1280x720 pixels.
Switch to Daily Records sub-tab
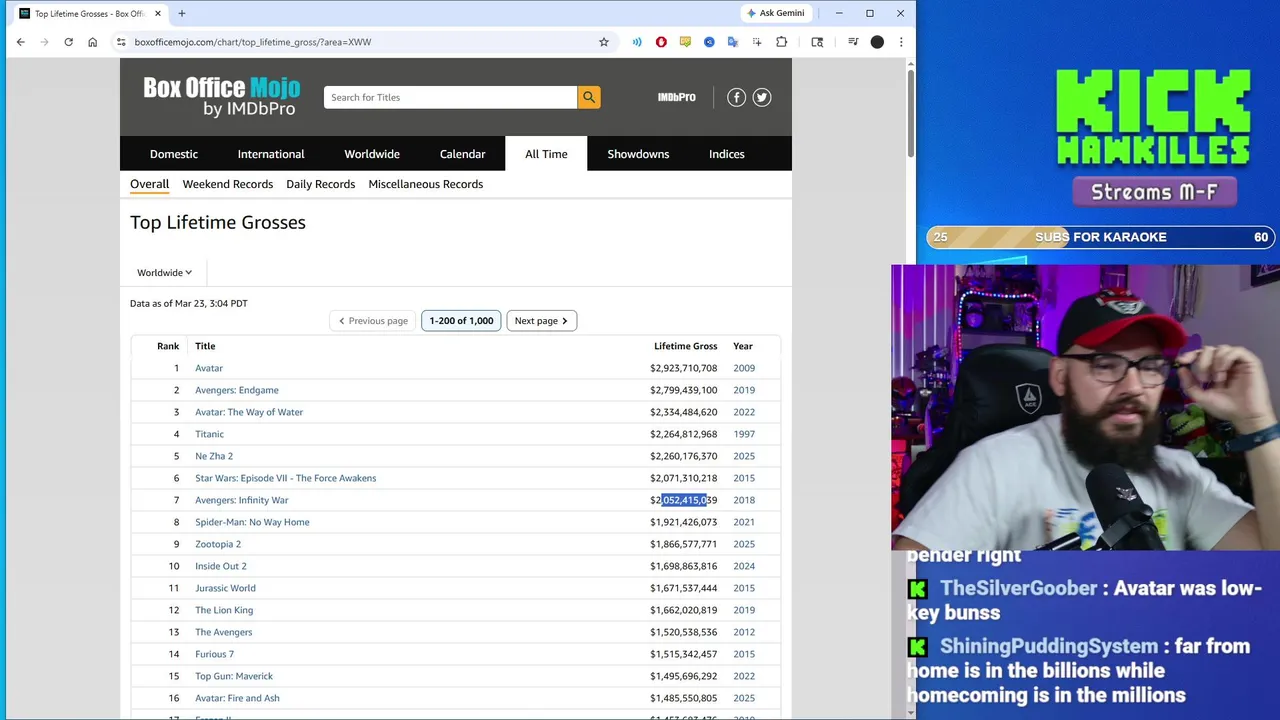point(320,184)
